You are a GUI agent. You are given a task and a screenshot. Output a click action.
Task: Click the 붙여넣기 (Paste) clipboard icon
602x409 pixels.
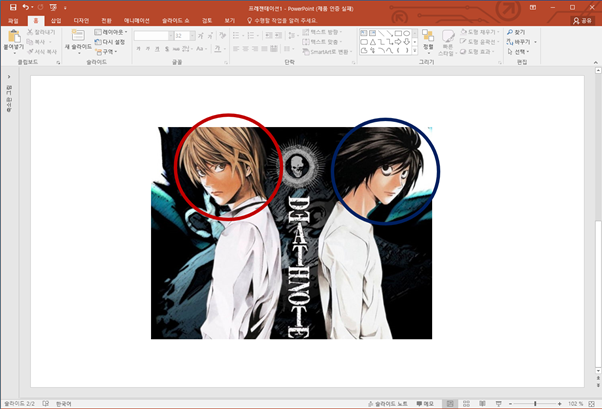tap(14, 37)
